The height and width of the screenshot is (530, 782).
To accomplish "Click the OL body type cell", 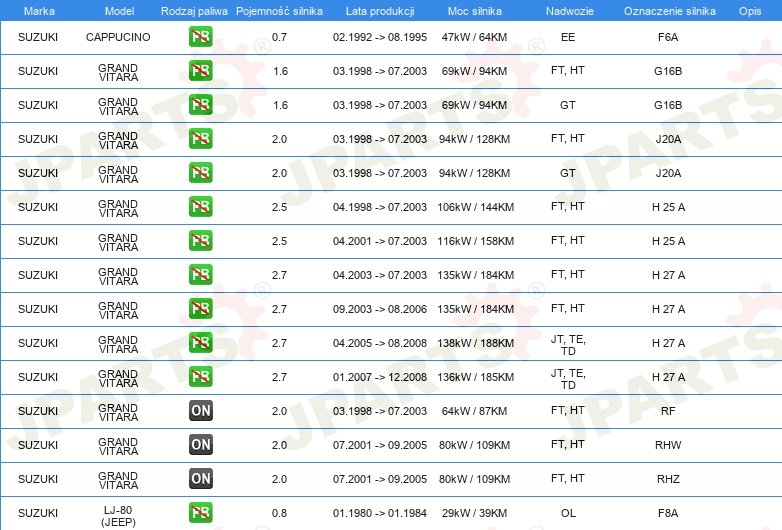I will (x=568, y=513).
